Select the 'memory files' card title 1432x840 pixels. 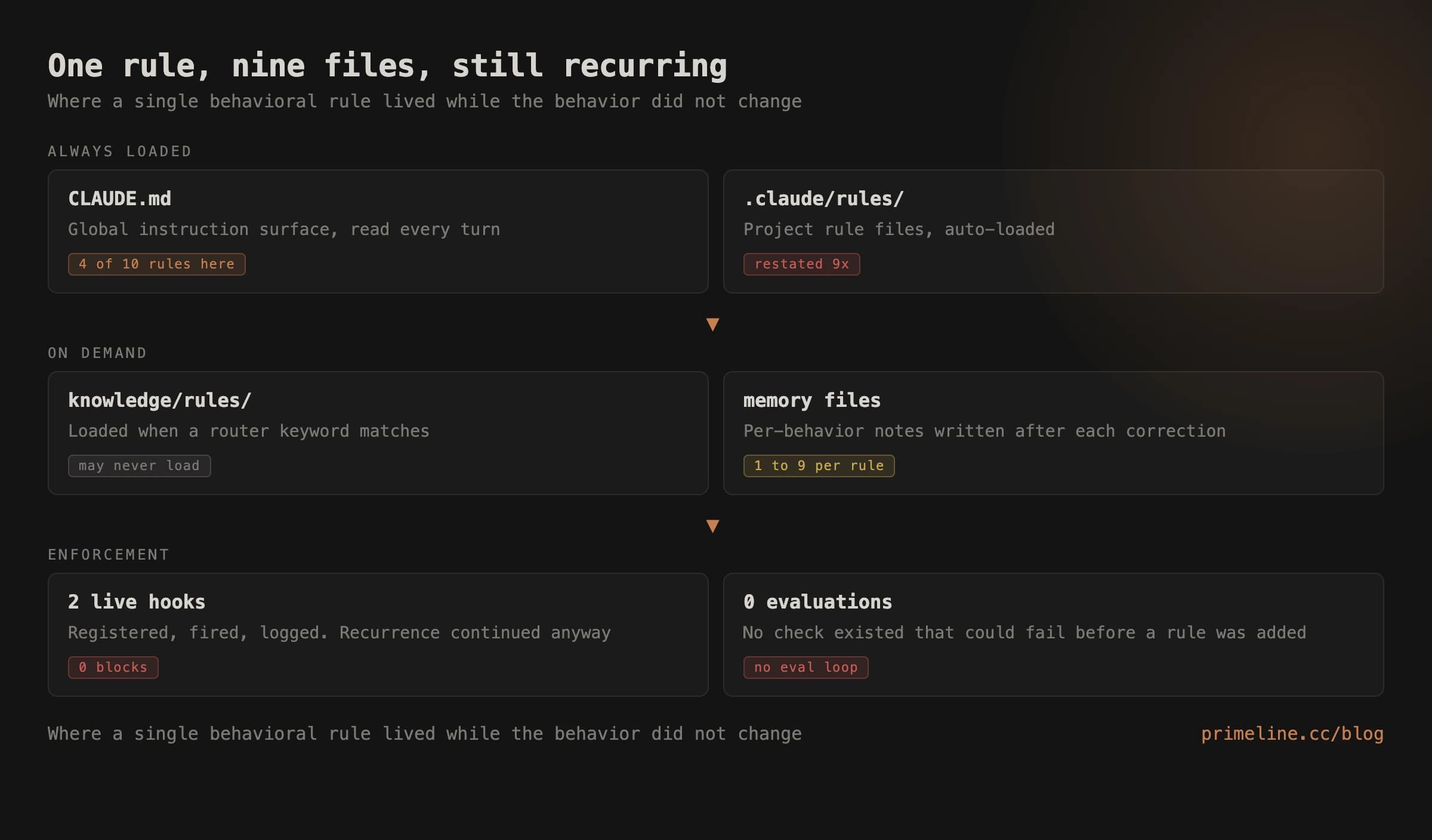pyautogui.click(x=811, y=400)
